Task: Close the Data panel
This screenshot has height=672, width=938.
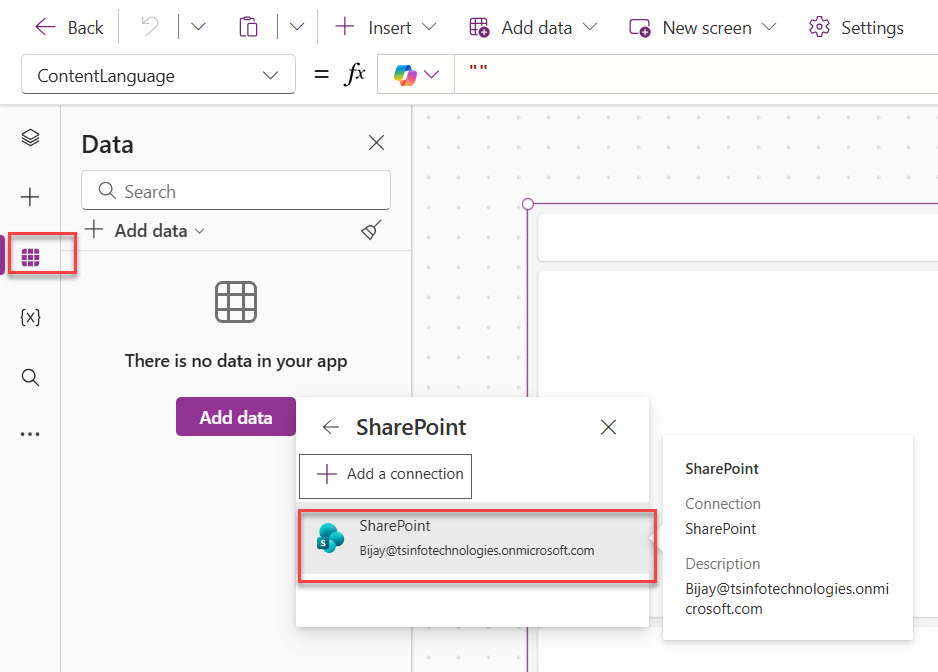Action: (x=376, y=142)
